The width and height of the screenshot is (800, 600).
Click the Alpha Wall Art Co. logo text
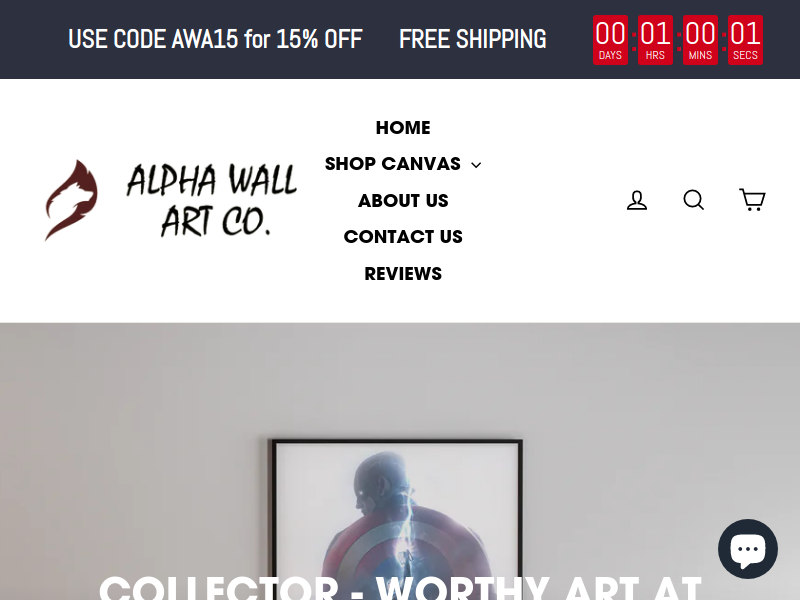click(211, 200)
